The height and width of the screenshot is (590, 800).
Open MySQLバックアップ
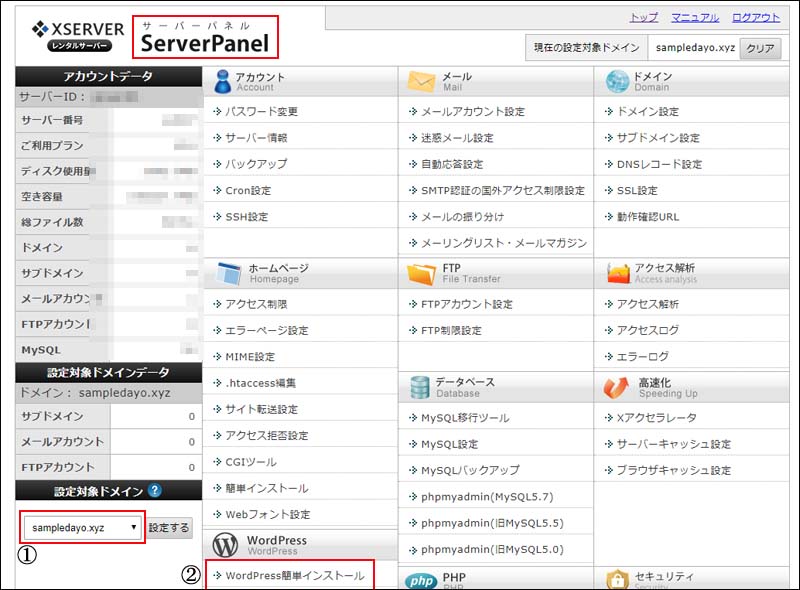pos(470,470)
